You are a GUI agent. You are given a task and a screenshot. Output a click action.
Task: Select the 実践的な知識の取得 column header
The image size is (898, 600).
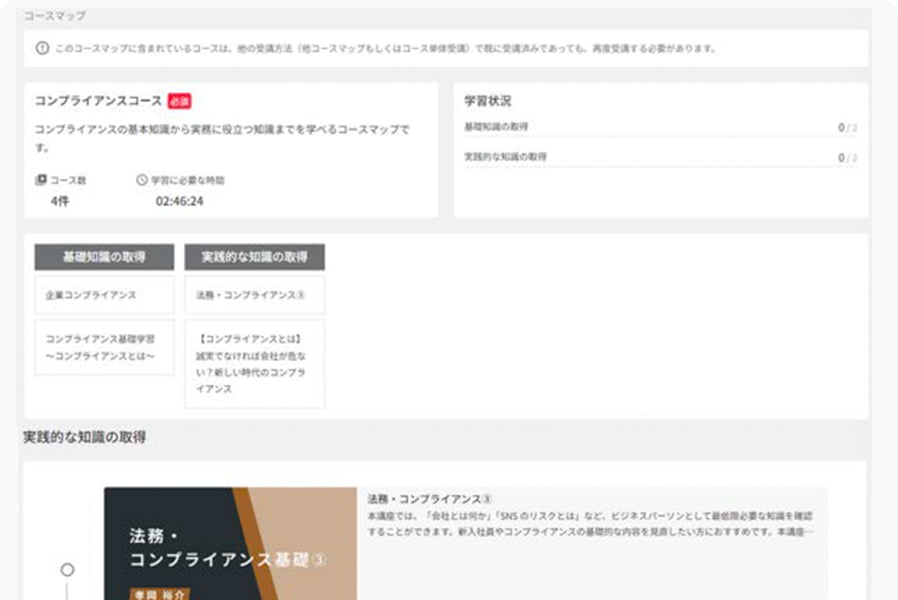point(255,257)
